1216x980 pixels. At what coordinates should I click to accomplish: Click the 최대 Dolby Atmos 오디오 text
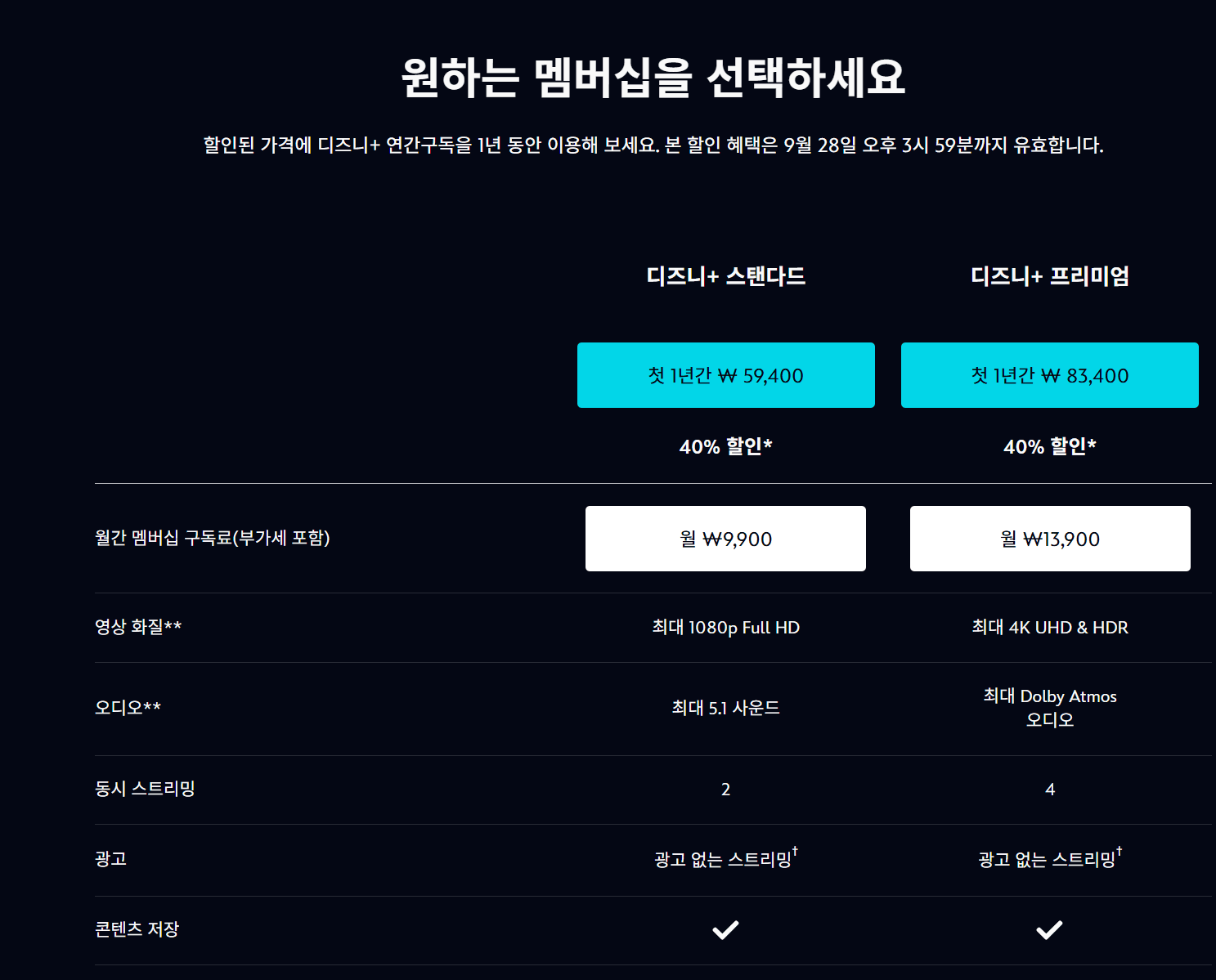tap(1050, 708)
